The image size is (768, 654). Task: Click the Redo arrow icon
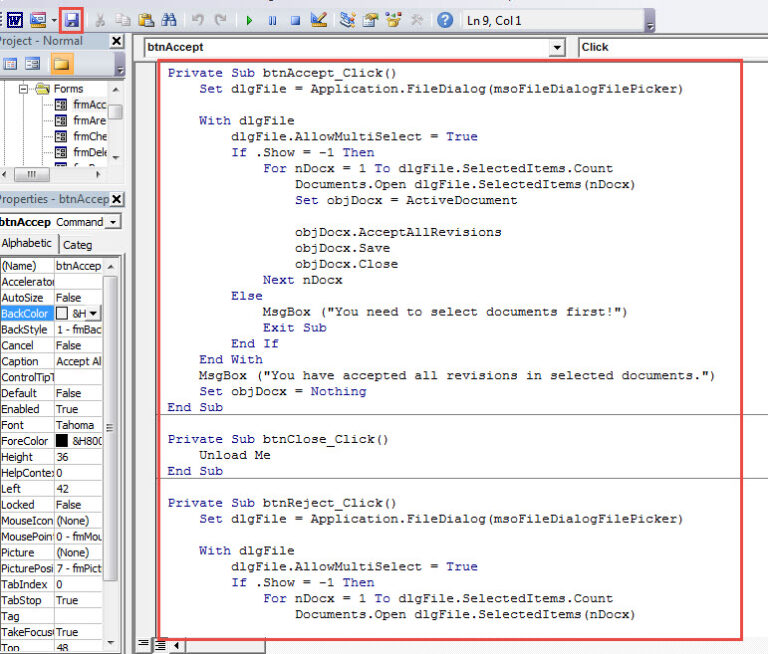[x=220, y=20]
